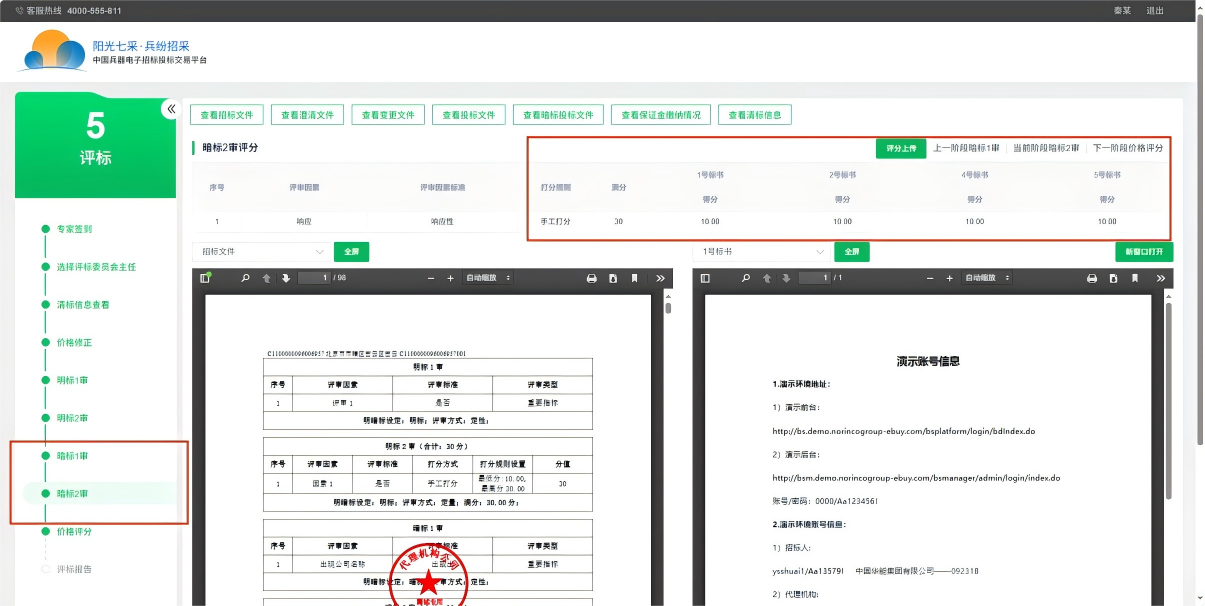
Task: Toggle sidebar in the right PDF viewer
Action: (x=705, y=278)
